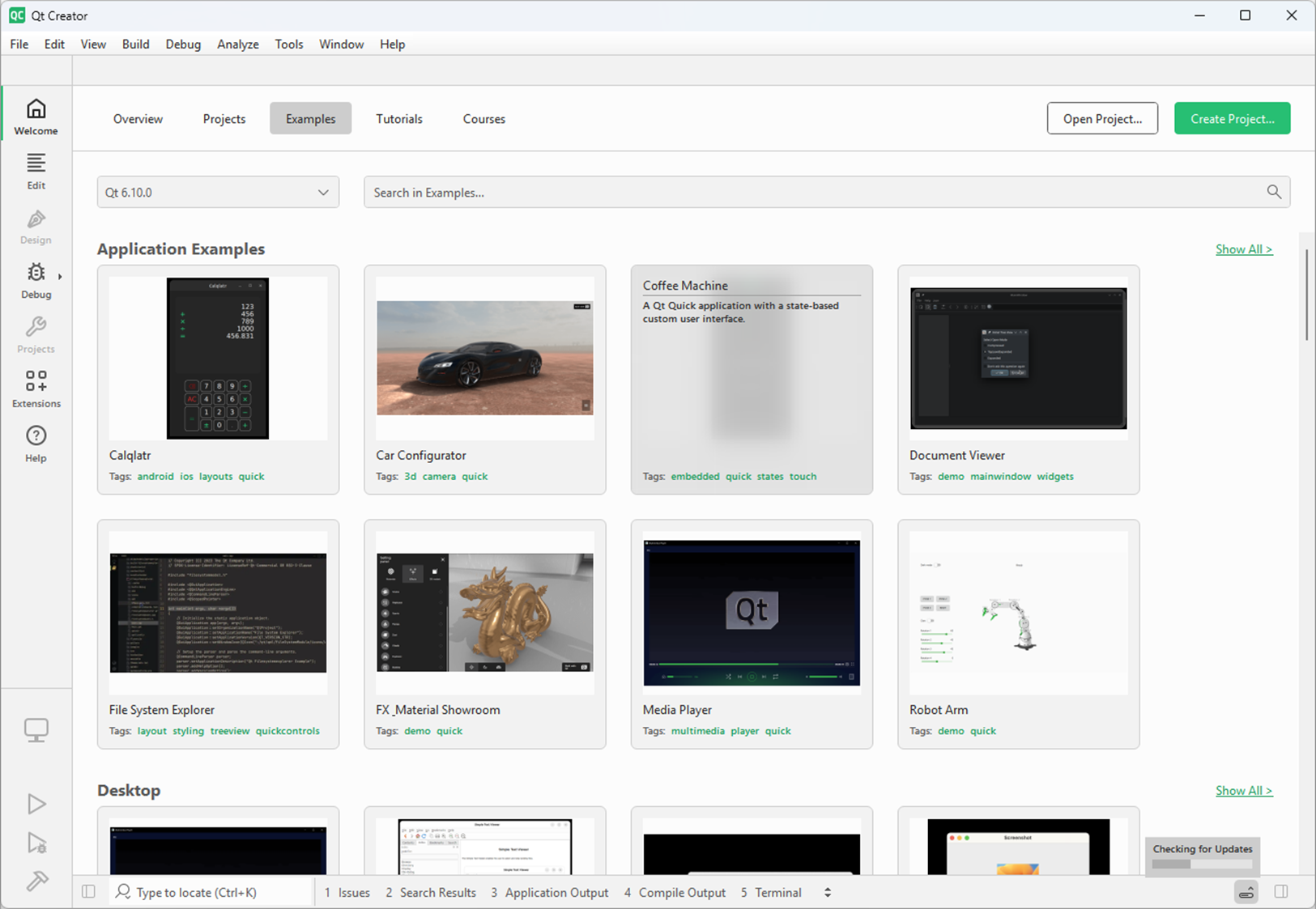Switch to the Tutorials tab
This screenshot has width=1316, height=909.
pos(399,119)
